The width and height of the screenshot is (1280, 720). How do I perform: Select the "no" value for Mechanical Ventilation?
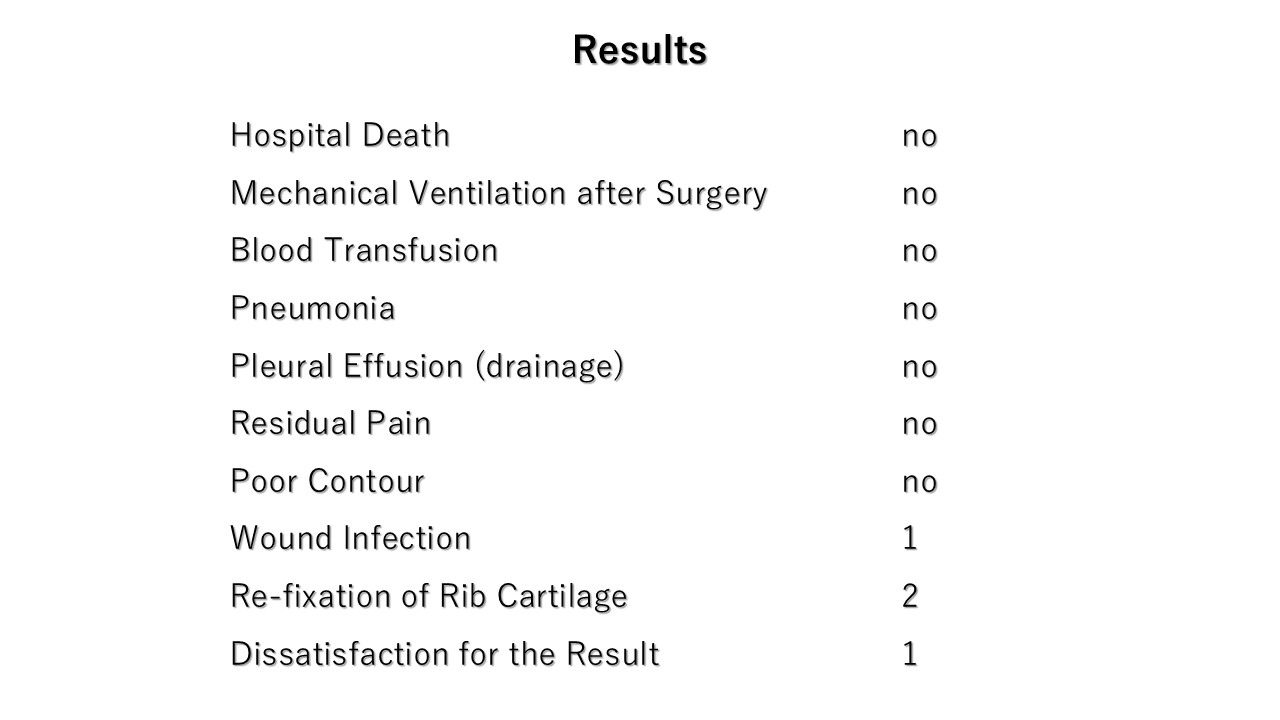tap(919, 194)
